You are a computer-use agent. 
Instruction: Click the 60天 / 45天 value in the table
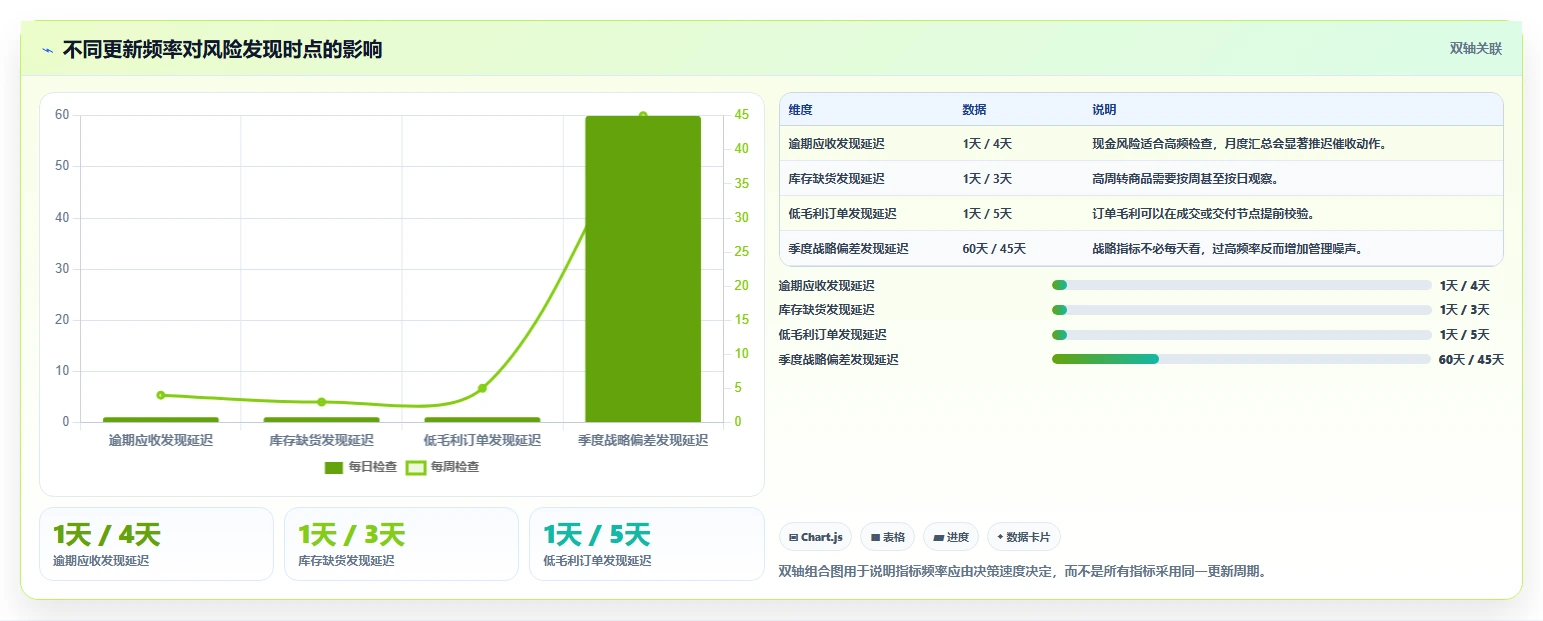[x=994, y=249]
